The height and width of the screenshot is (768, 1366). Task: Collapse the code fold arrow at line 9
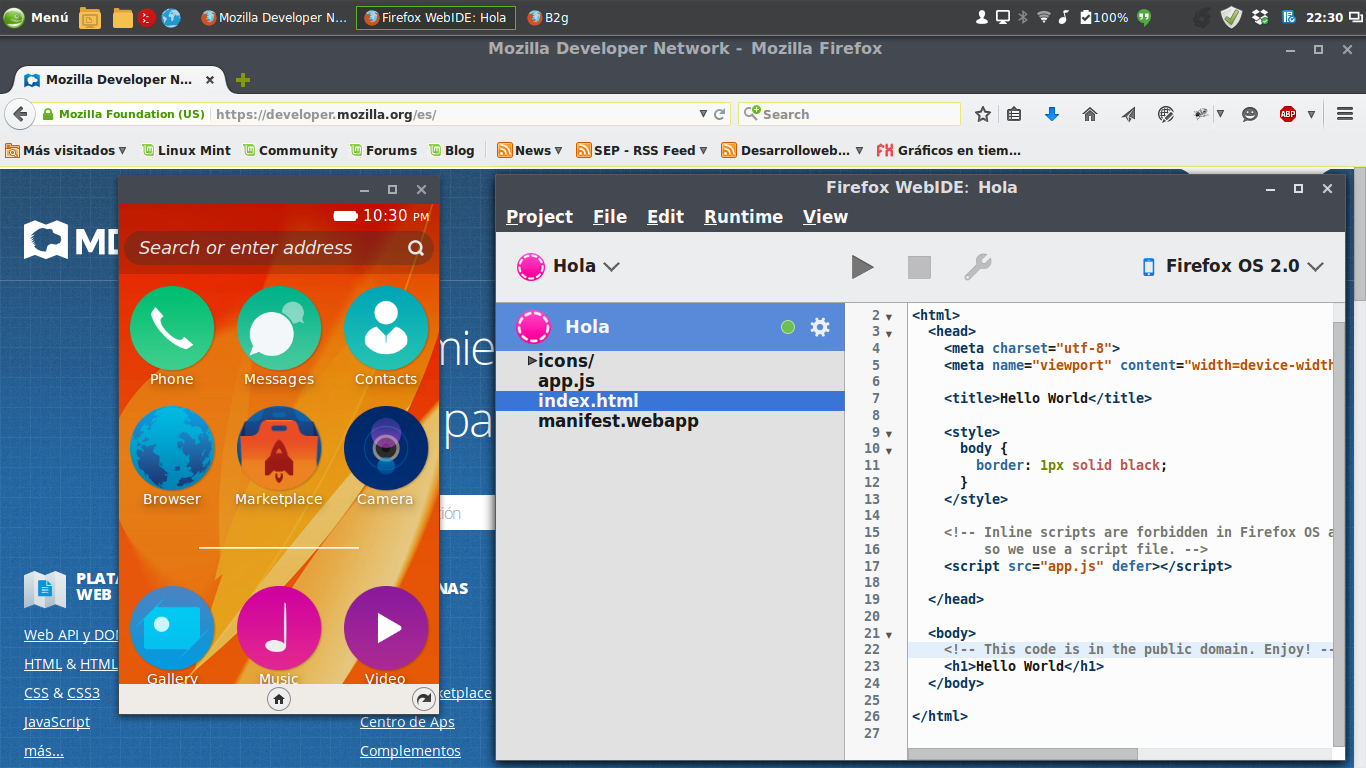(888, 434)
